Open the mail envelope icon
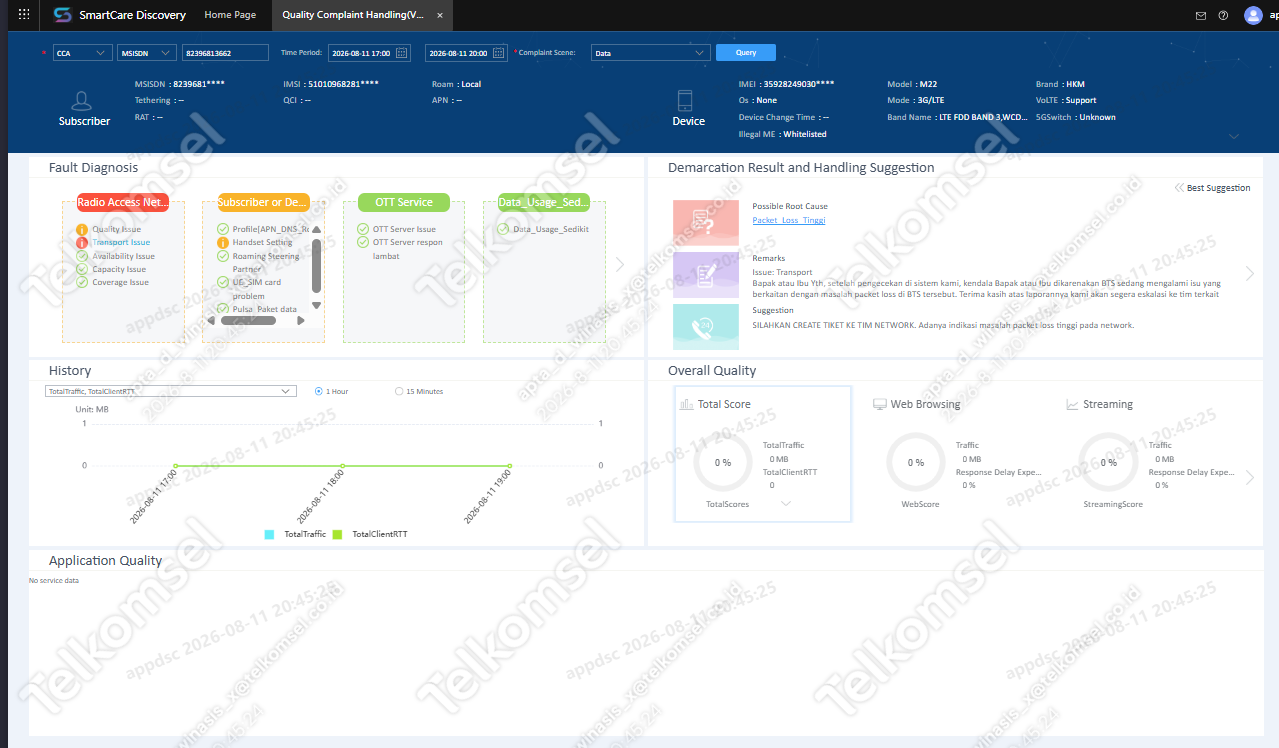 pos(1201,15)
